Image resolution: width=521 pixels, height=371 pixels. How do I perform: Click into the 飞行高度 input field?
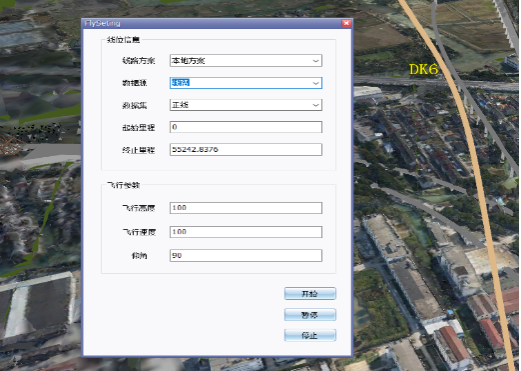tap(246, 208)
